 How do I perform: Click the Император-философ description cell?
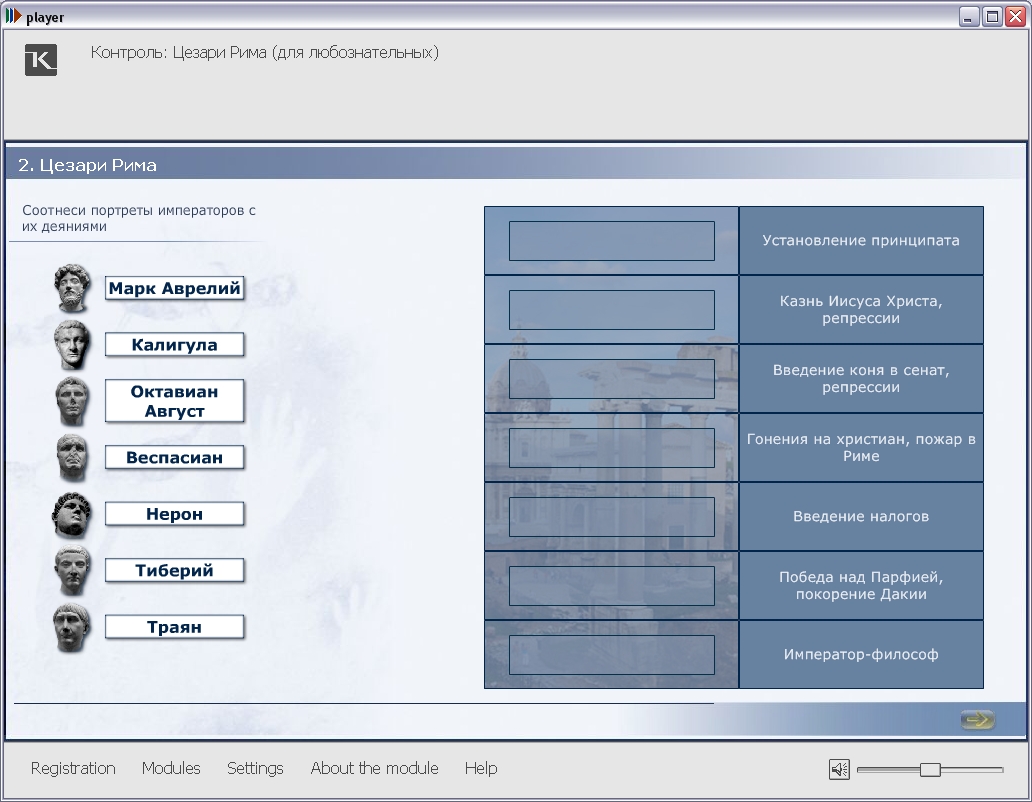[861, 655]
